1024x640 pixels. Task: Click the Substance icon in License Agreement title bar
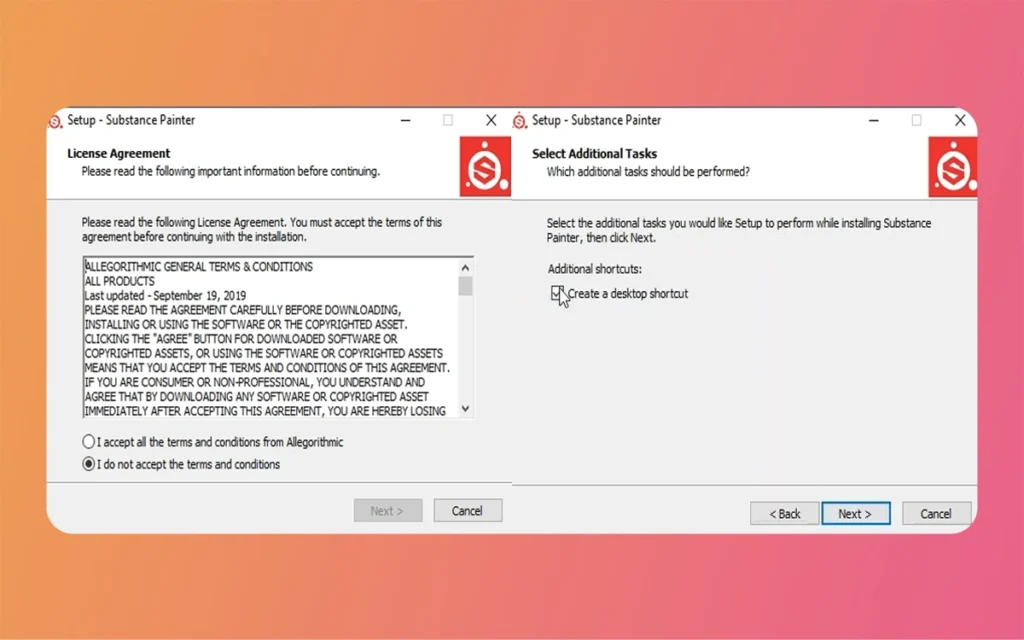(56, 121)
